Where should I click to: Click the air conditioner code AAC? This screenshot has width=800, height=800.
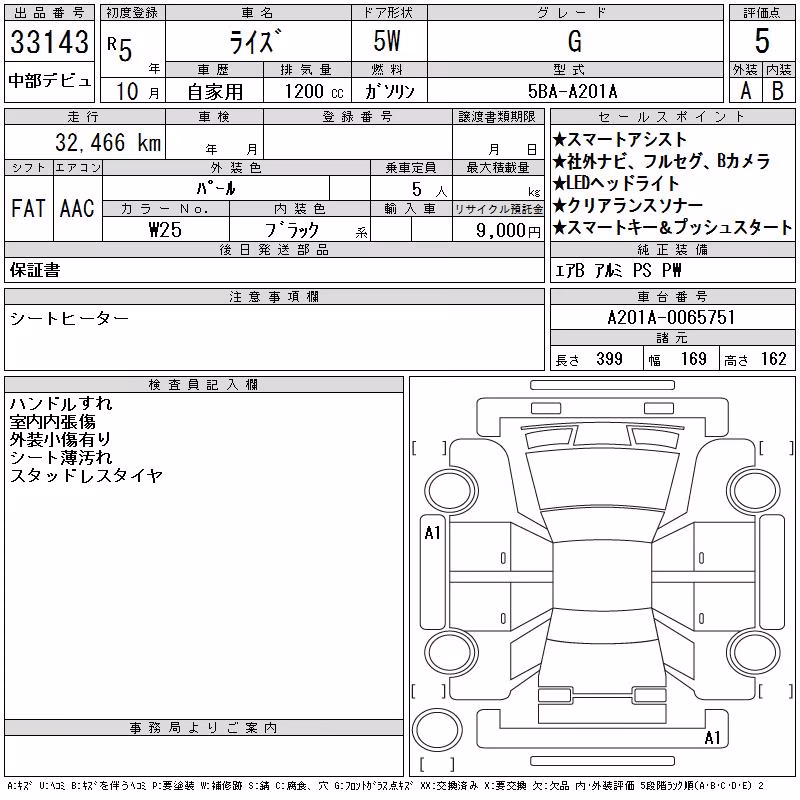(77, 208)
